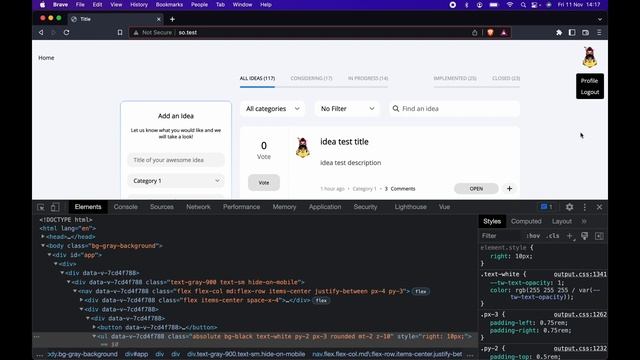Expand the head element node
Viewport: 640px width, 360px height.
(x=43, y=237)
